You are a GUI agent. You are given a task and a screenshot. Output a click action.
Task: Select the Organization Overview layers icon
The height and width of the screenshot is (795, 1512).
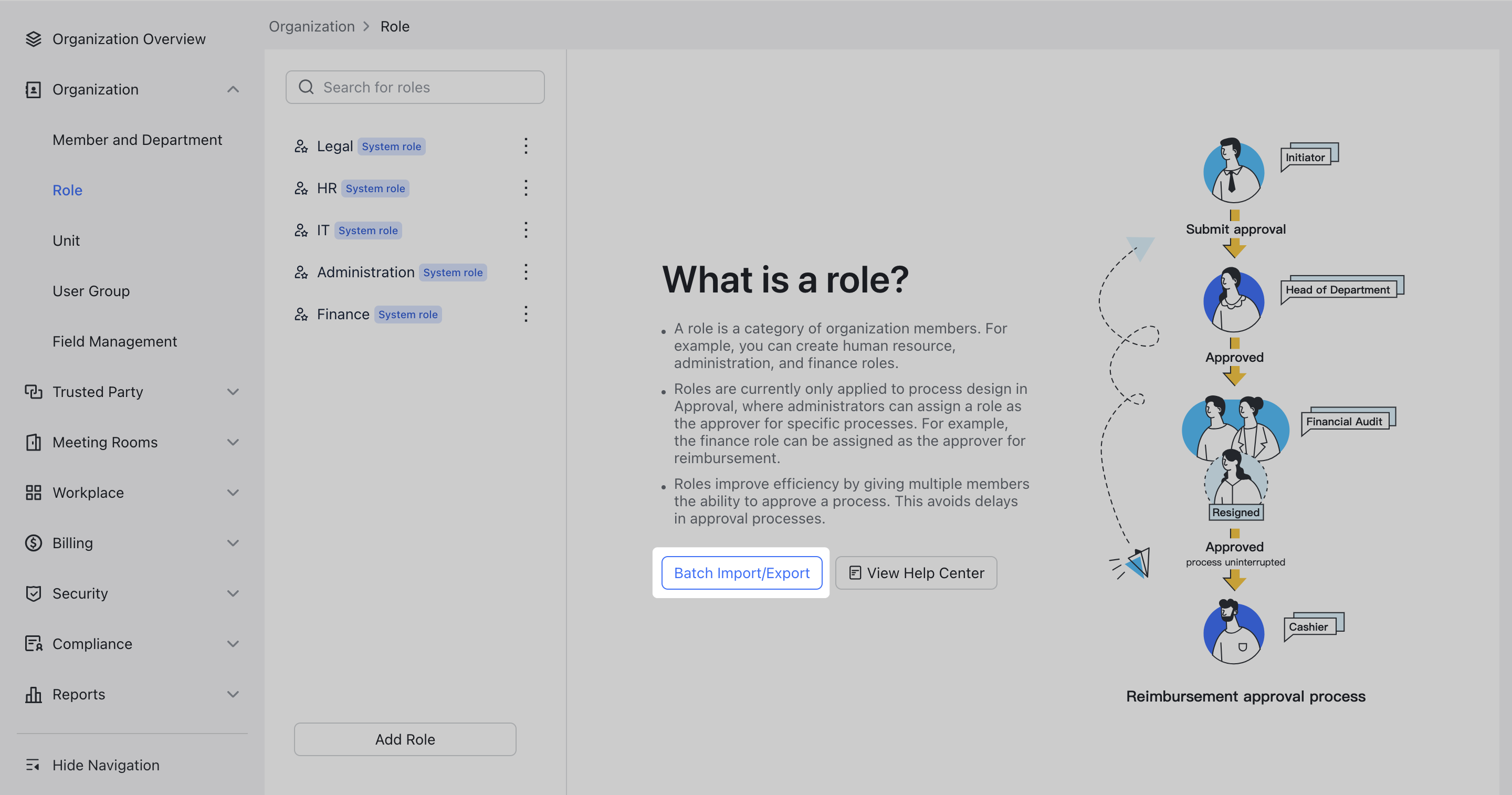(x=33, y=39)
